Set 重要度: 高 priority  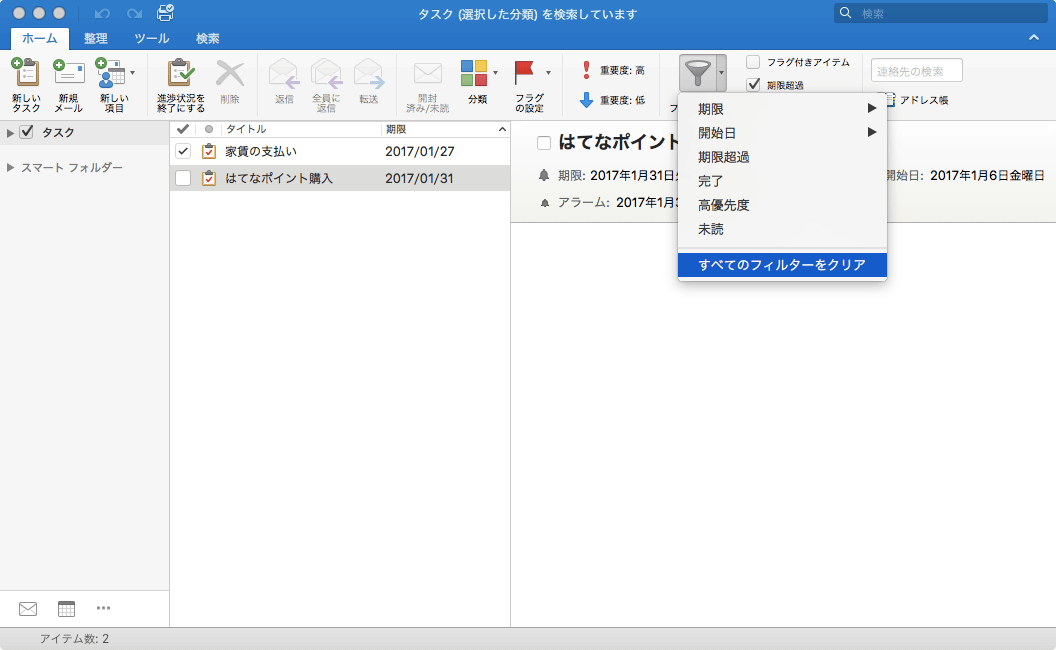(x=612, y=70)
